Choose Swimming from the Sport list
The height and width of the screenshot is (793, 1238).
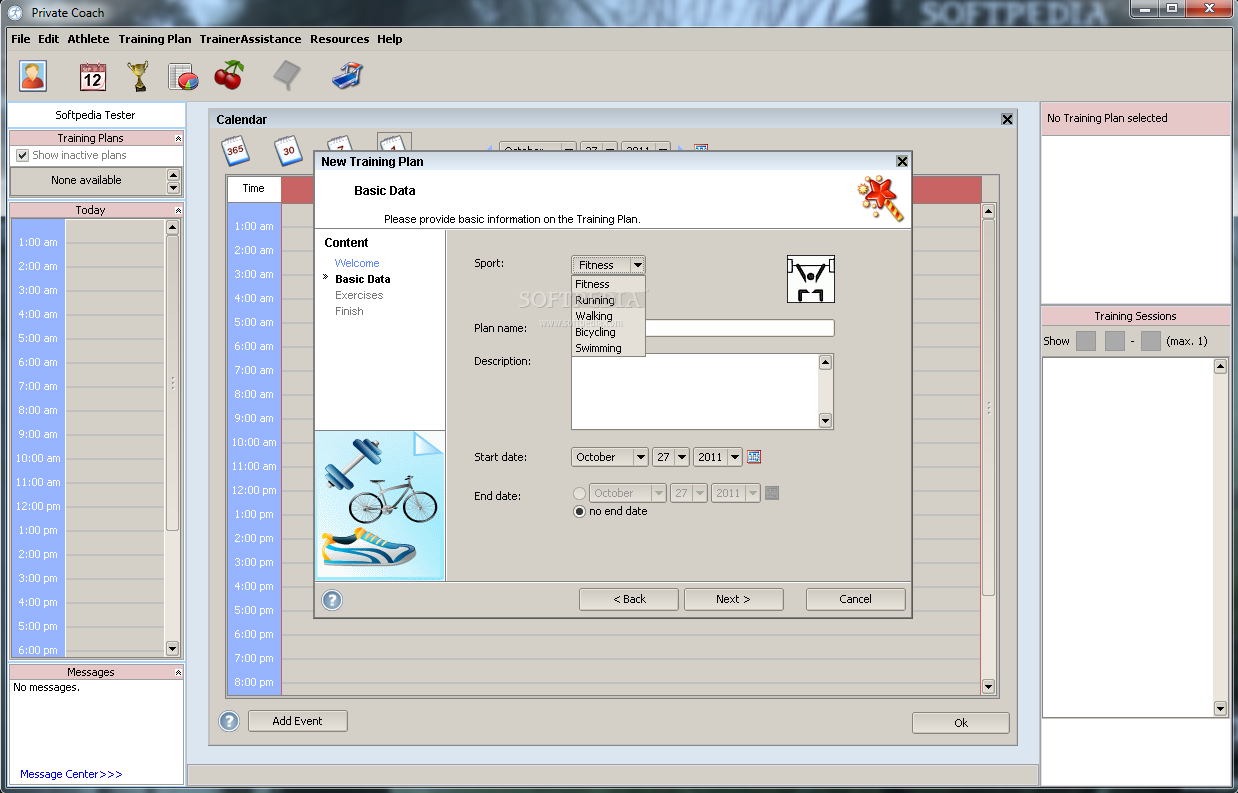(609, 348)
